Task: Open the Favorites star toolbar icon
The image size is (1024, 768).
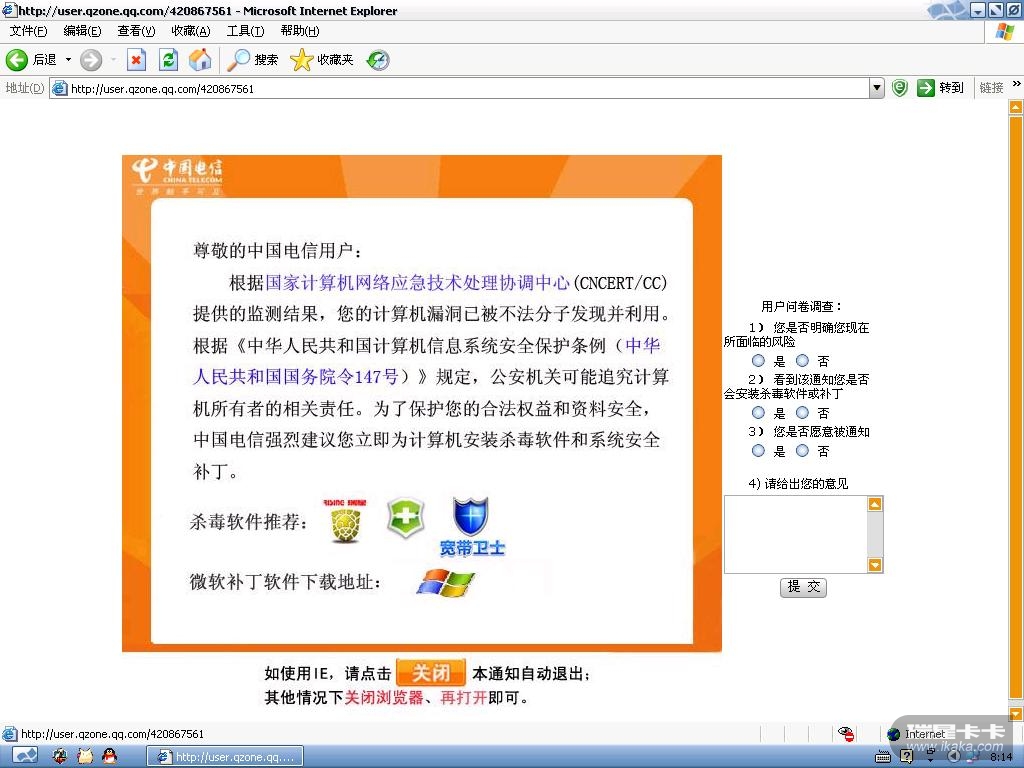Action: point(301,60)
